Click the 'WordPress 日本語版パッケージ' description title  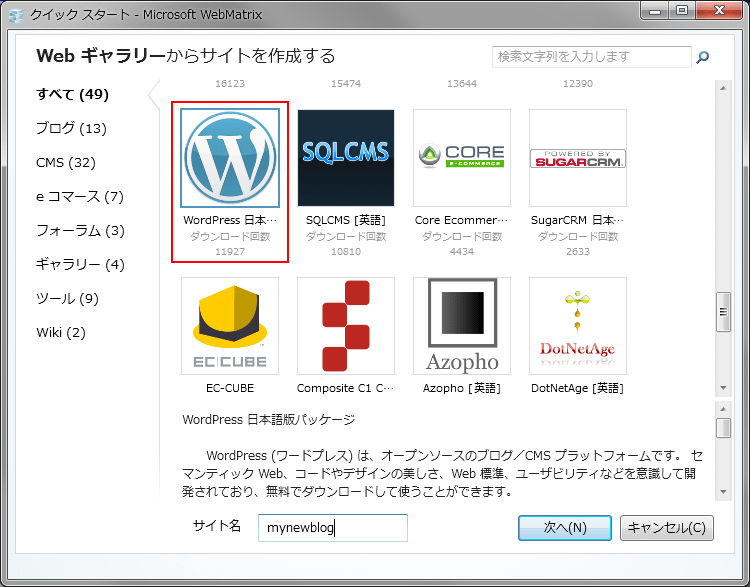point(269,420)
